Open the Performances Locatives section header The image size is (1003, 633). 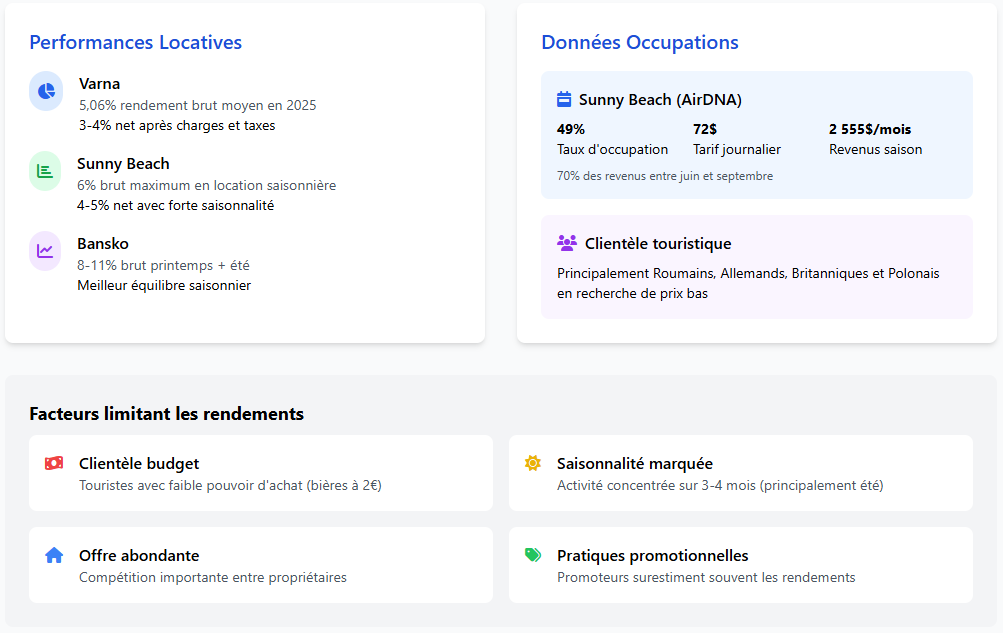135,42
